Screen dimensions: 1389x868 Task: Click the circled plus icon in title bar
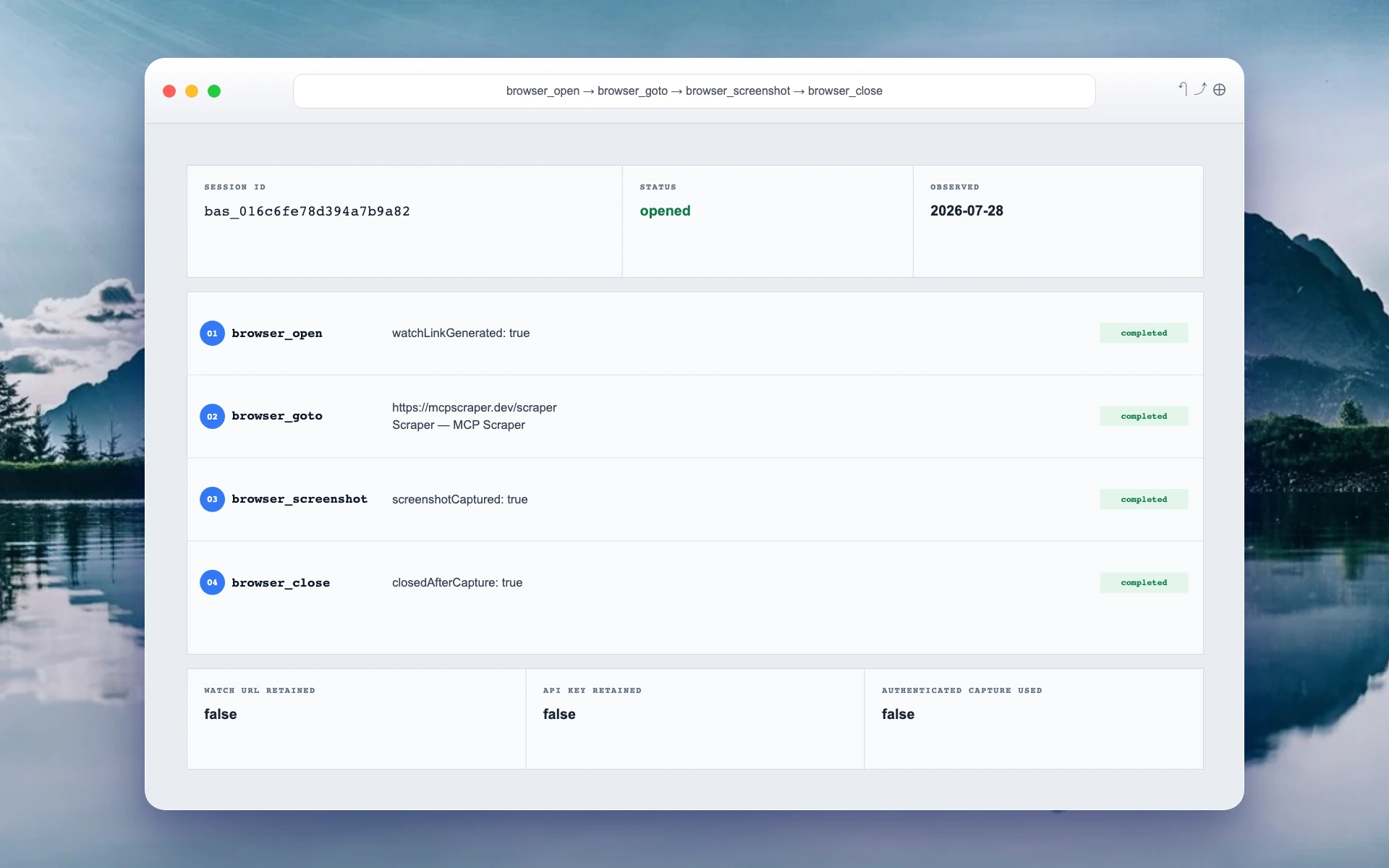pos(1220,90)
